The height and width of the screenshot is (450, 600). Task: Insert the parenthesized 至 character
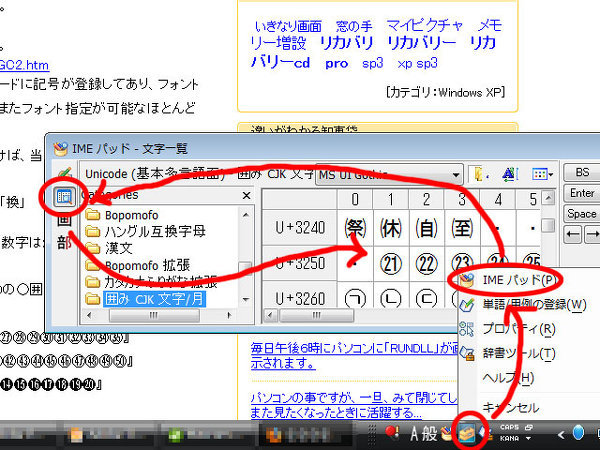coord(462,228)
